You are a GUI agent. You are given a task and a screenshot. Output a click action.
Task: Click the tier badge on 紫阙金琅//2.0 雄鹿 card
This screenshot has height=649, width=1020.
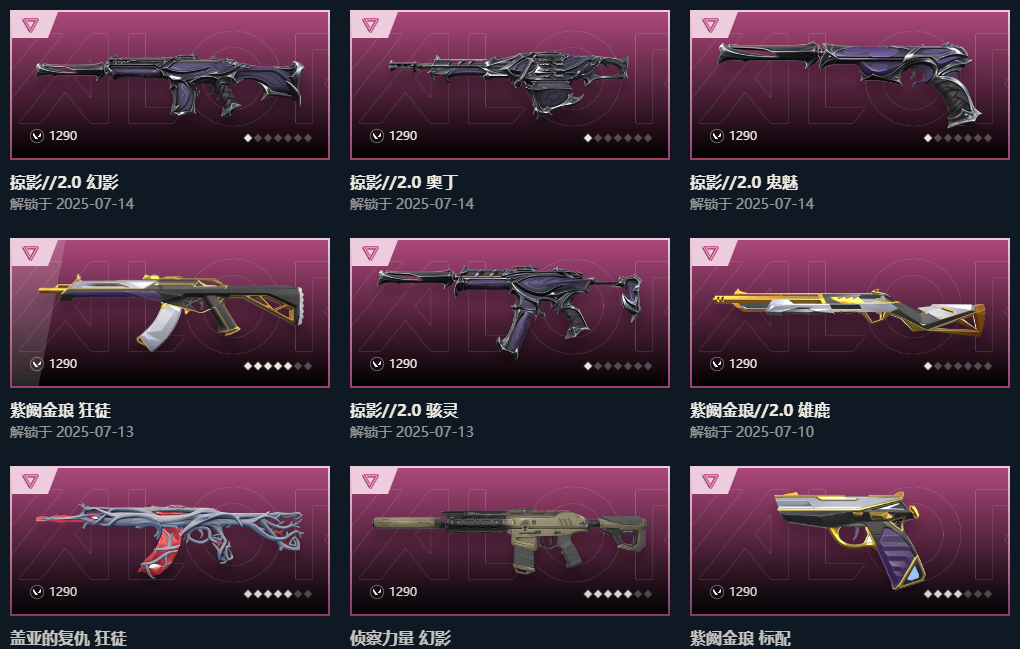tap(710, 253)
